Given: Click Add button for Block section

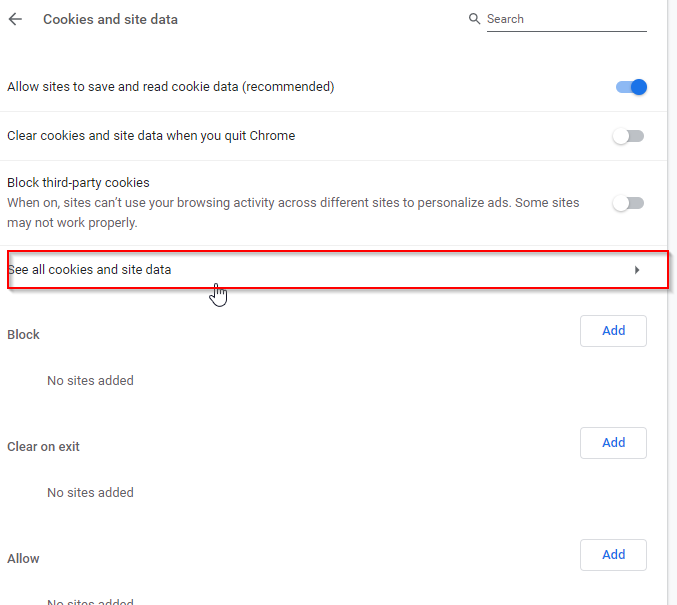Looking at the screenshot, I should pyautogui.click(x=613, y=331).
